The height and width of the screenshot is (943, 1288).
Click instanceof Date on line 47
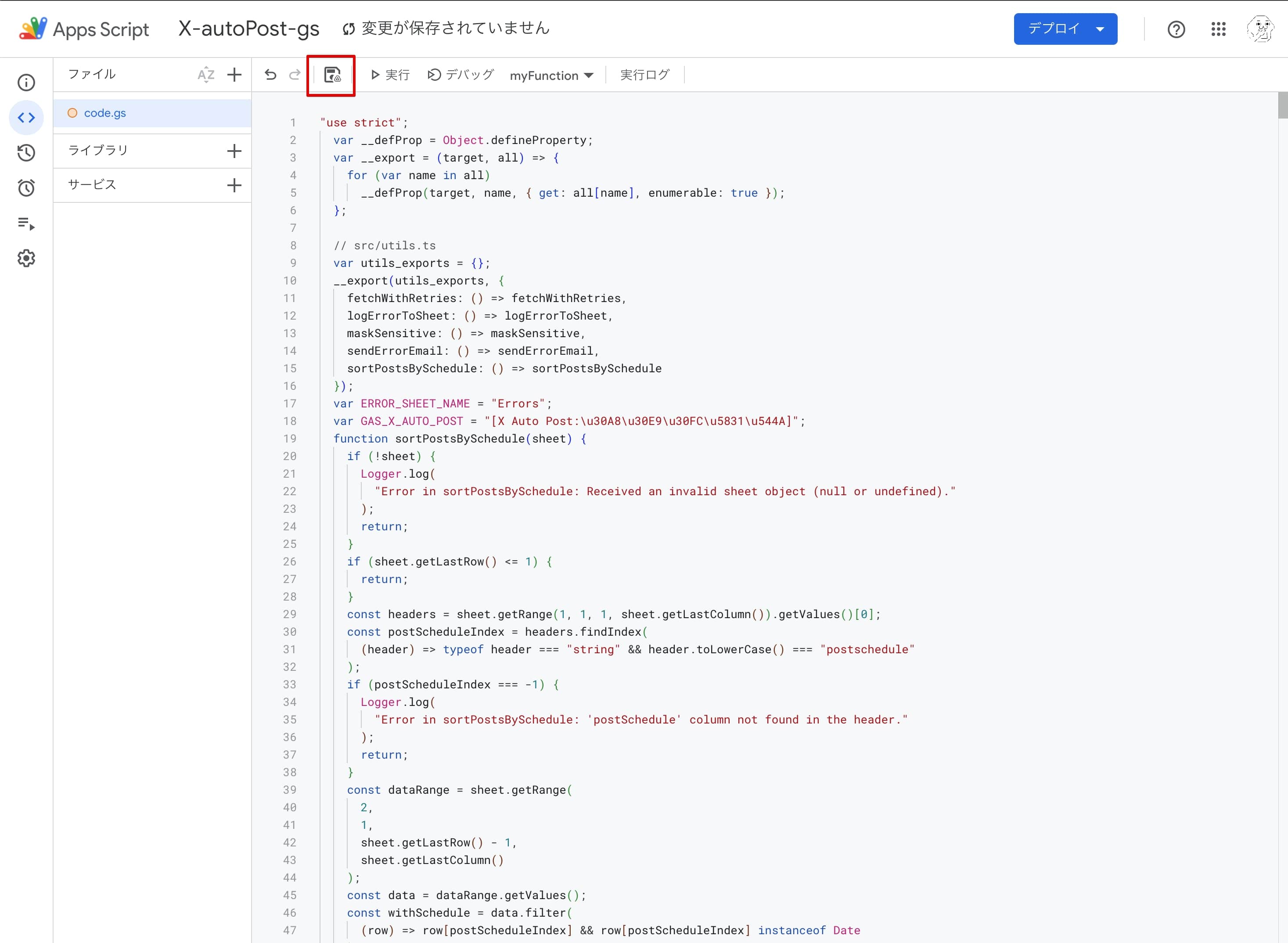coord(809,930)
